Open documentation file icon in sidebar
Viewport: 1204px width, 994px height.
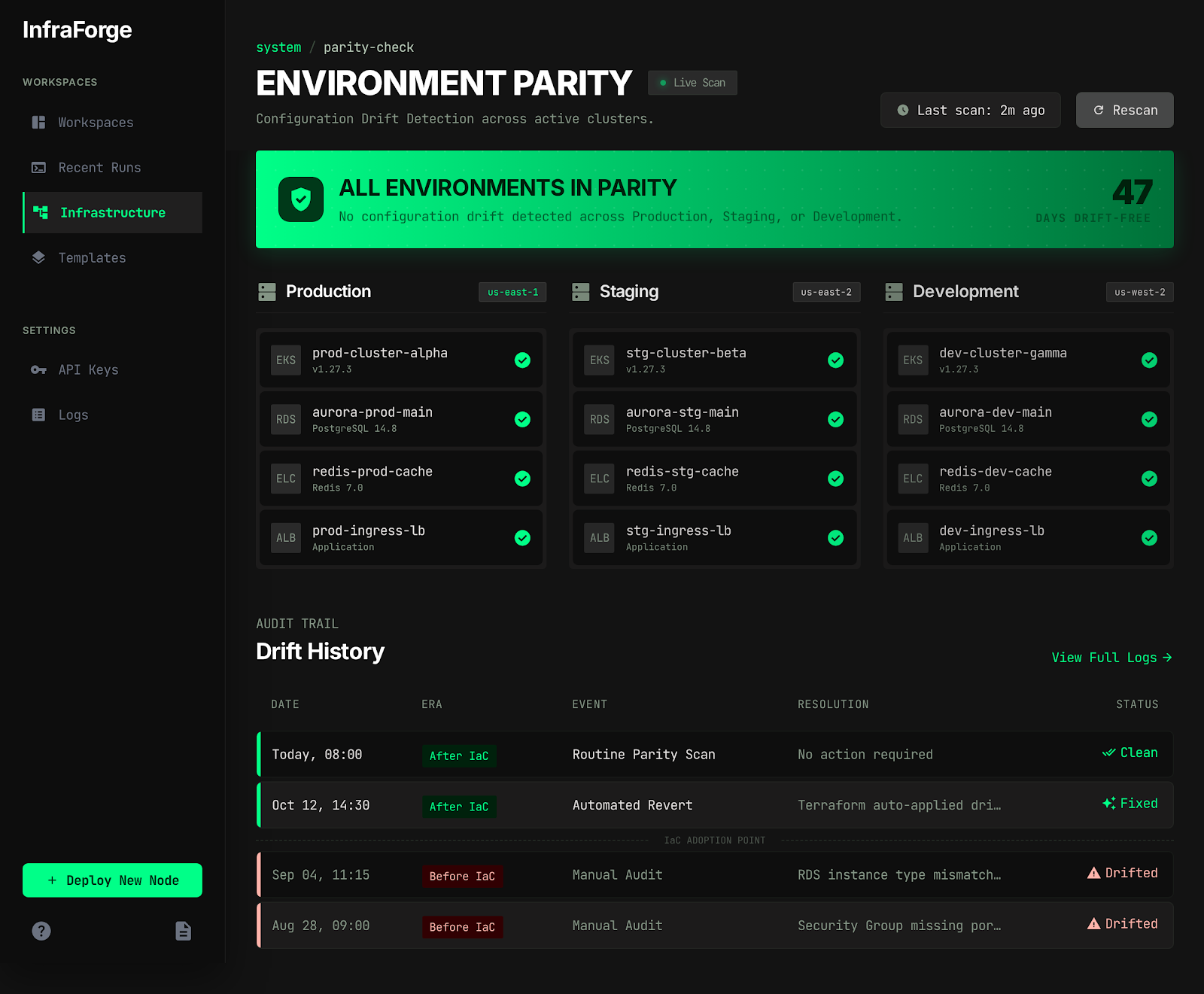tap(183, 932)
